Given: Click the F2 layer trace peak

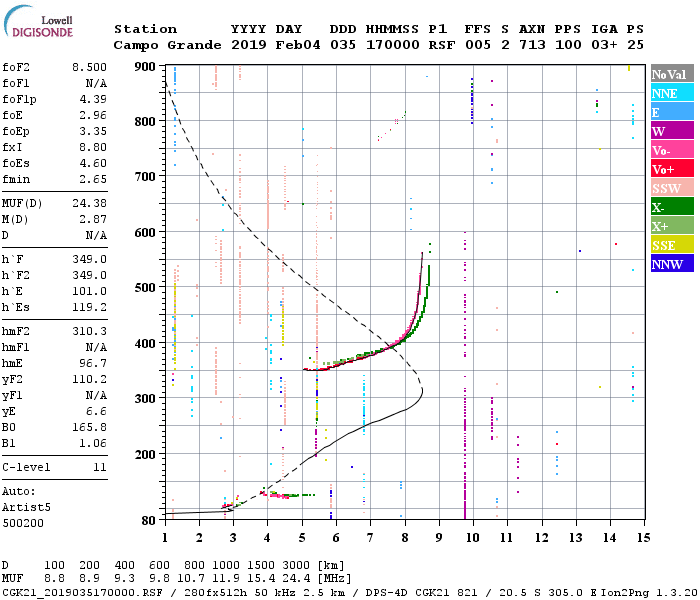Looking at the screenshot, I should 422,254.
